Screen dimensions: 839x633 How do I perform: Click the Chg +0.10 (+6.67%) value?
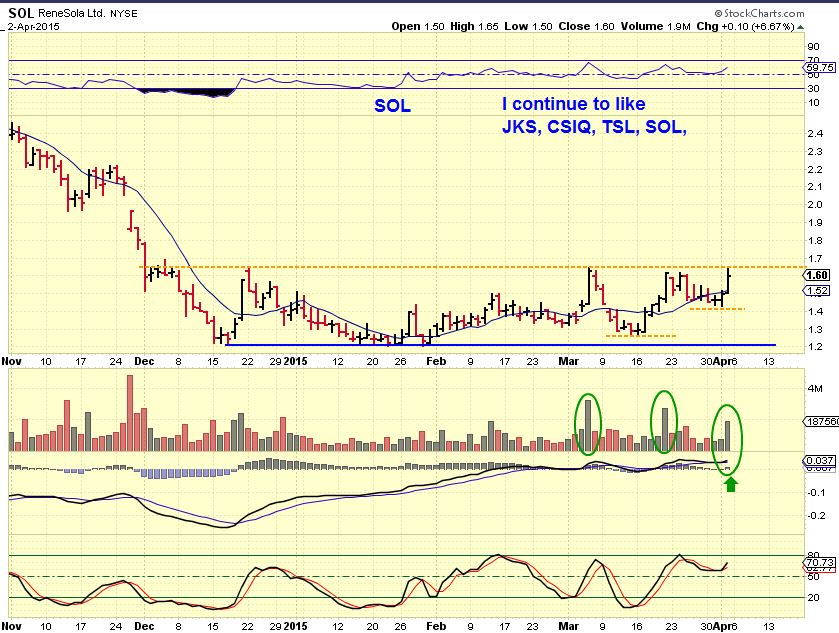pos(745,26)
